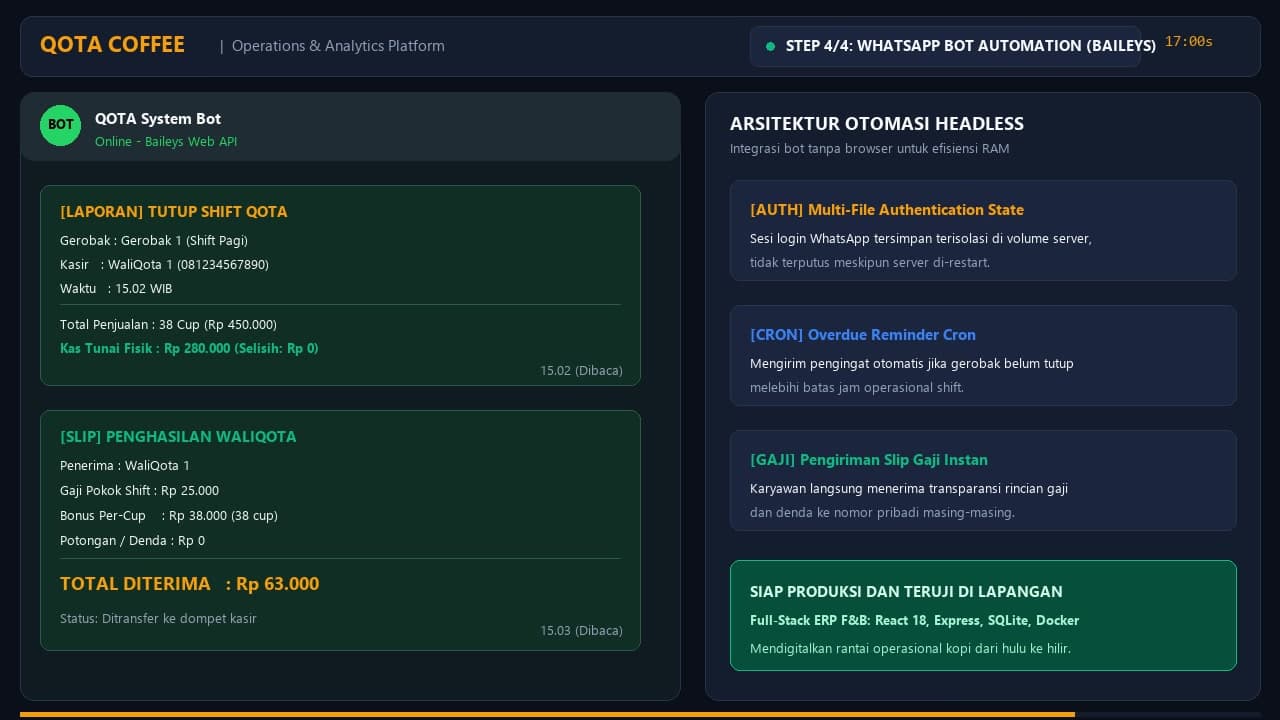
Task: Click the QOTA COFFEE logo text
Action: [x=112, y=45]
